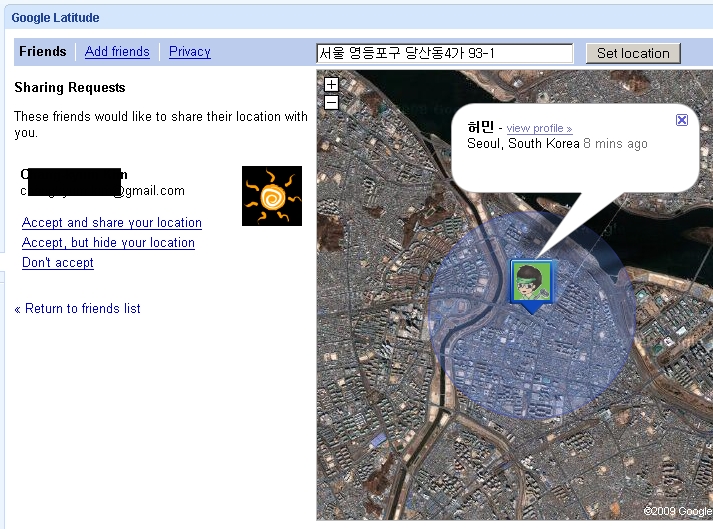The image size is (713, 529).
Task: Zoom in the map with plus button
Action: click(331, 85)
